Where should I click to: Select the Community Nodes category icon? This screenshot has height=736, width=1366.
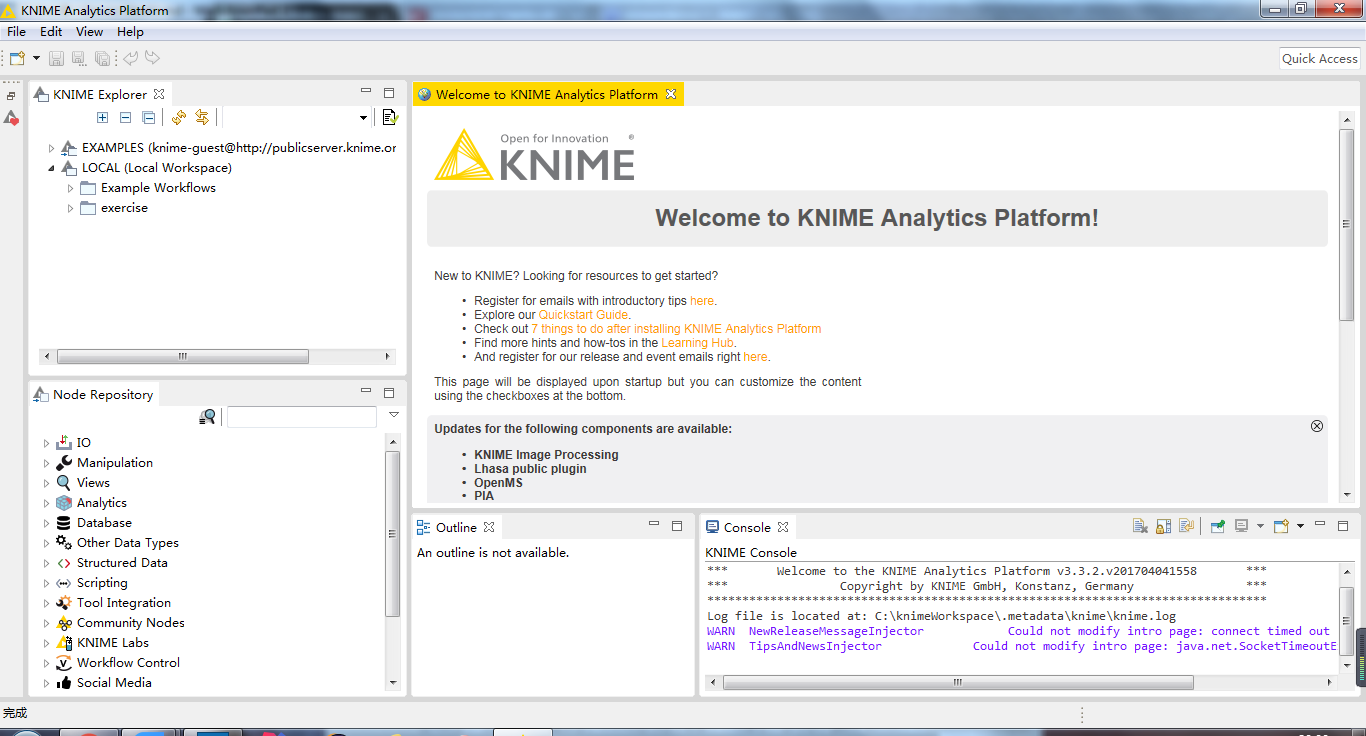(x=64, y=623)
